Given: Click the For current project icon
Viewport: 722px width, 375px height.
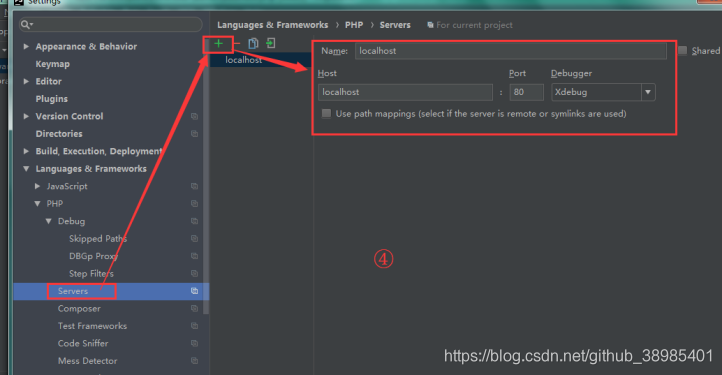Looking at the screenshot, I should (430, 25).
